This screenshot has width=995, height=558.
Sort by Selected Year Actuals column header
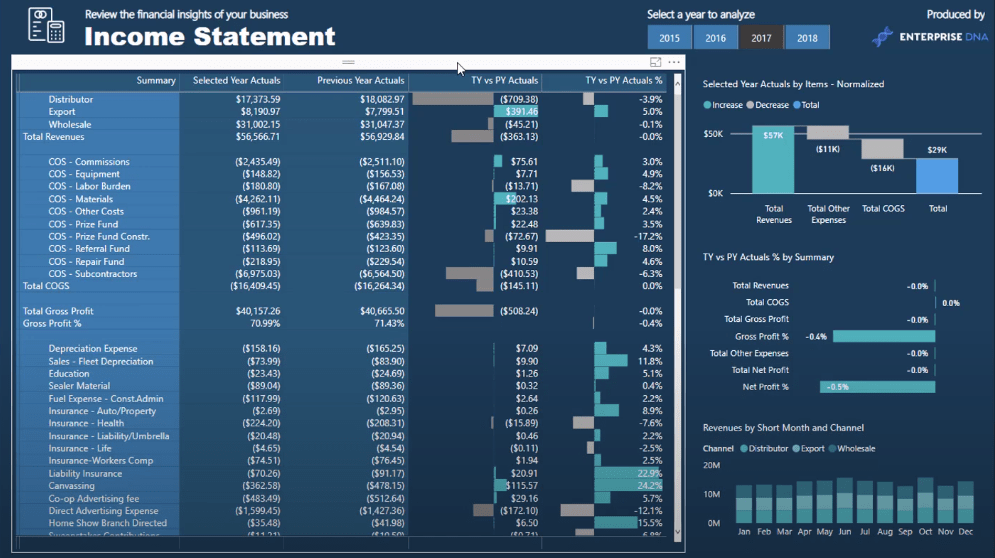tap(237, 81)
